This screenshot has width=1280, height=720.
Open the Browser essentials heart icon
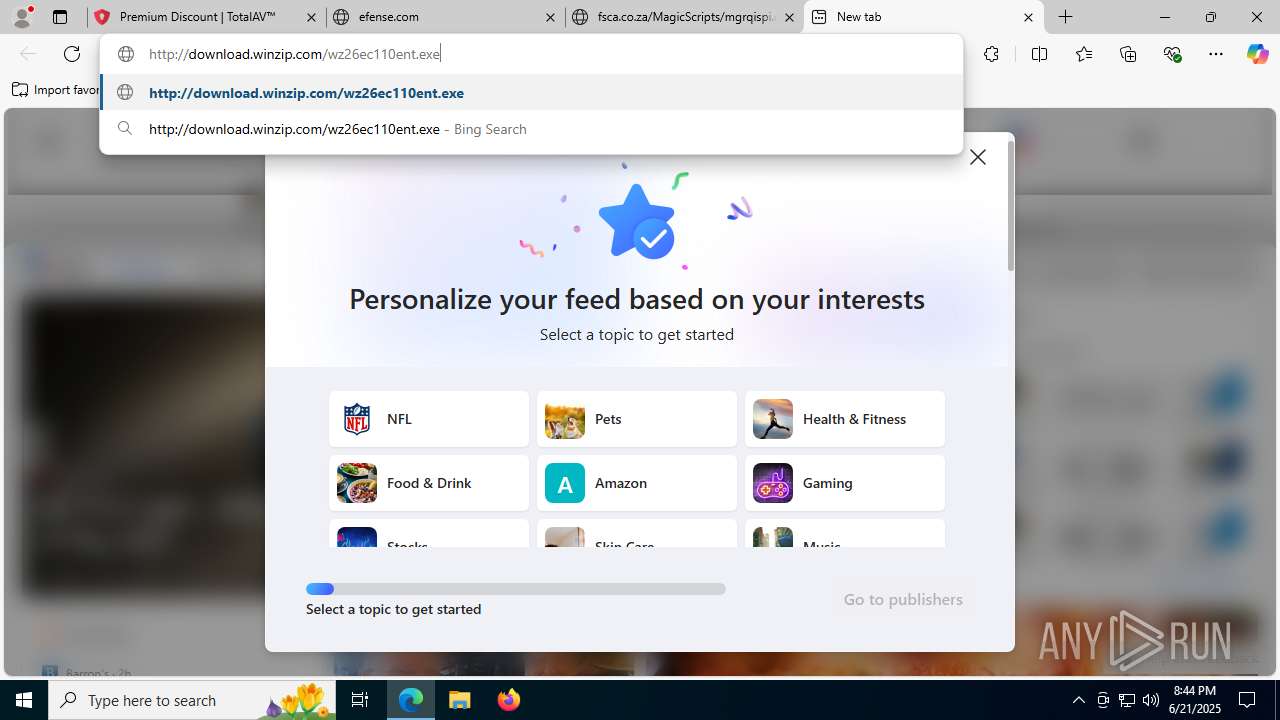1173,54
